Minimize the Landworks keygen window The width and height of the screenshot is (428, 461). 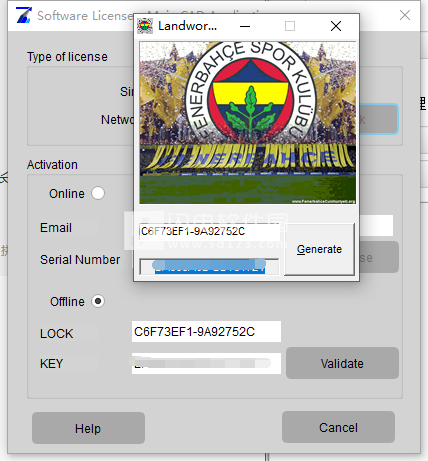point(245,26)
